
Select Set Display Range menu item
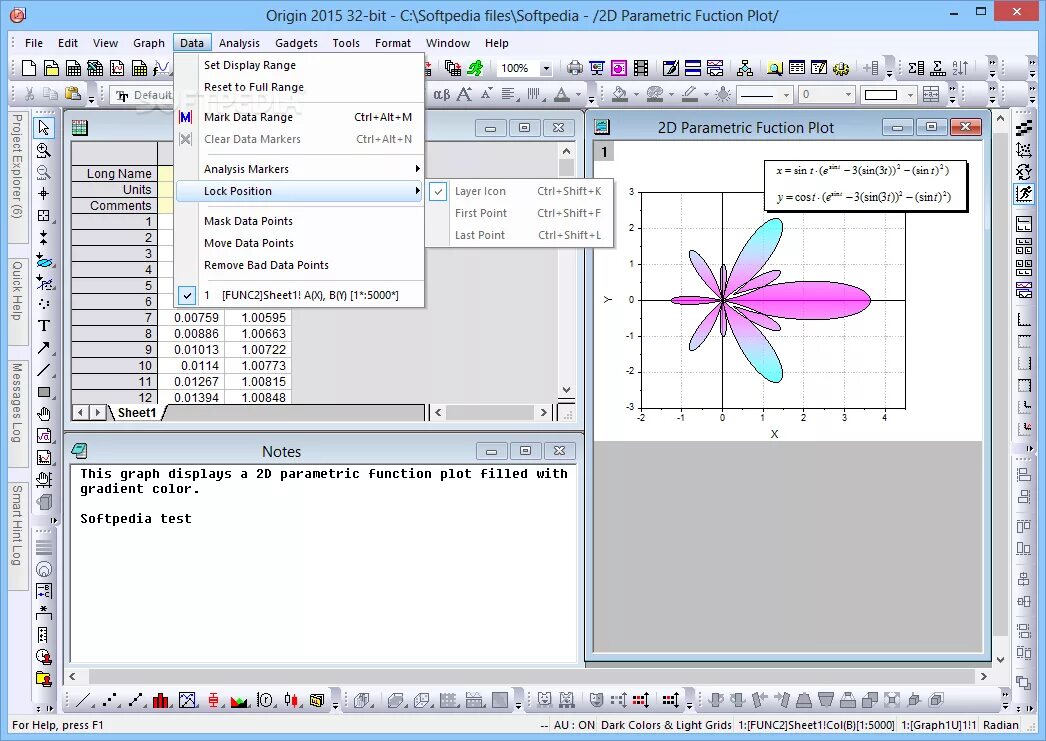[x=299, y=65]
